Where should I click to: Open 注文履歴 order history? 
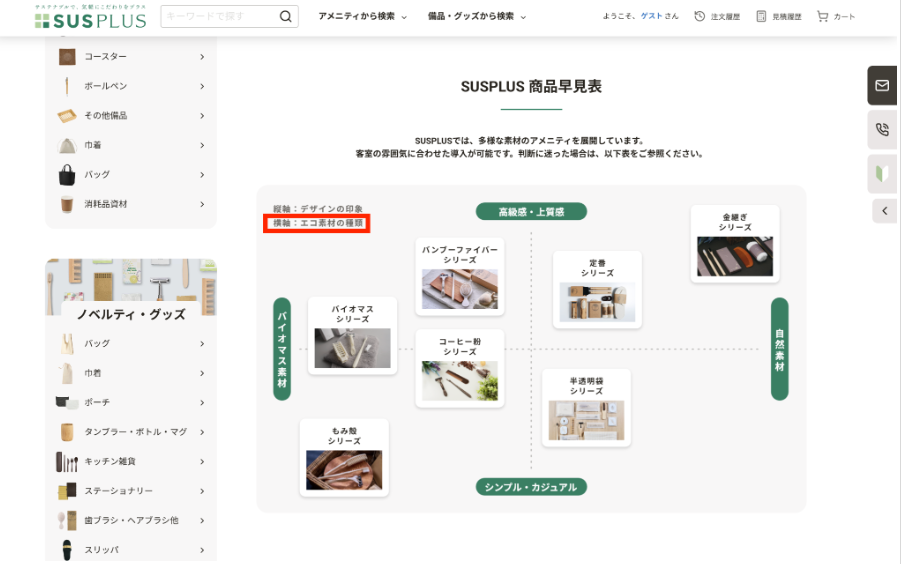717,17
